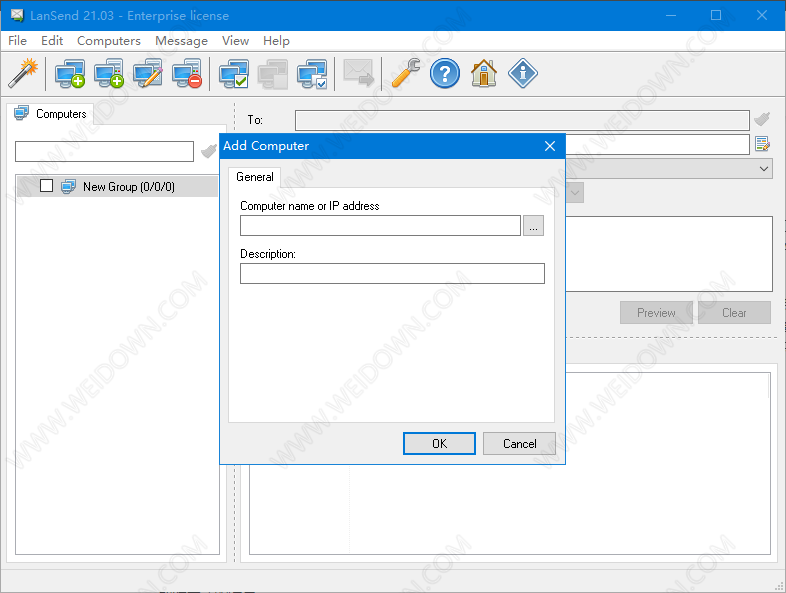Viewport: 786px width, 593px height.
Task: Open the Help menu
Action: pos(276,41)
